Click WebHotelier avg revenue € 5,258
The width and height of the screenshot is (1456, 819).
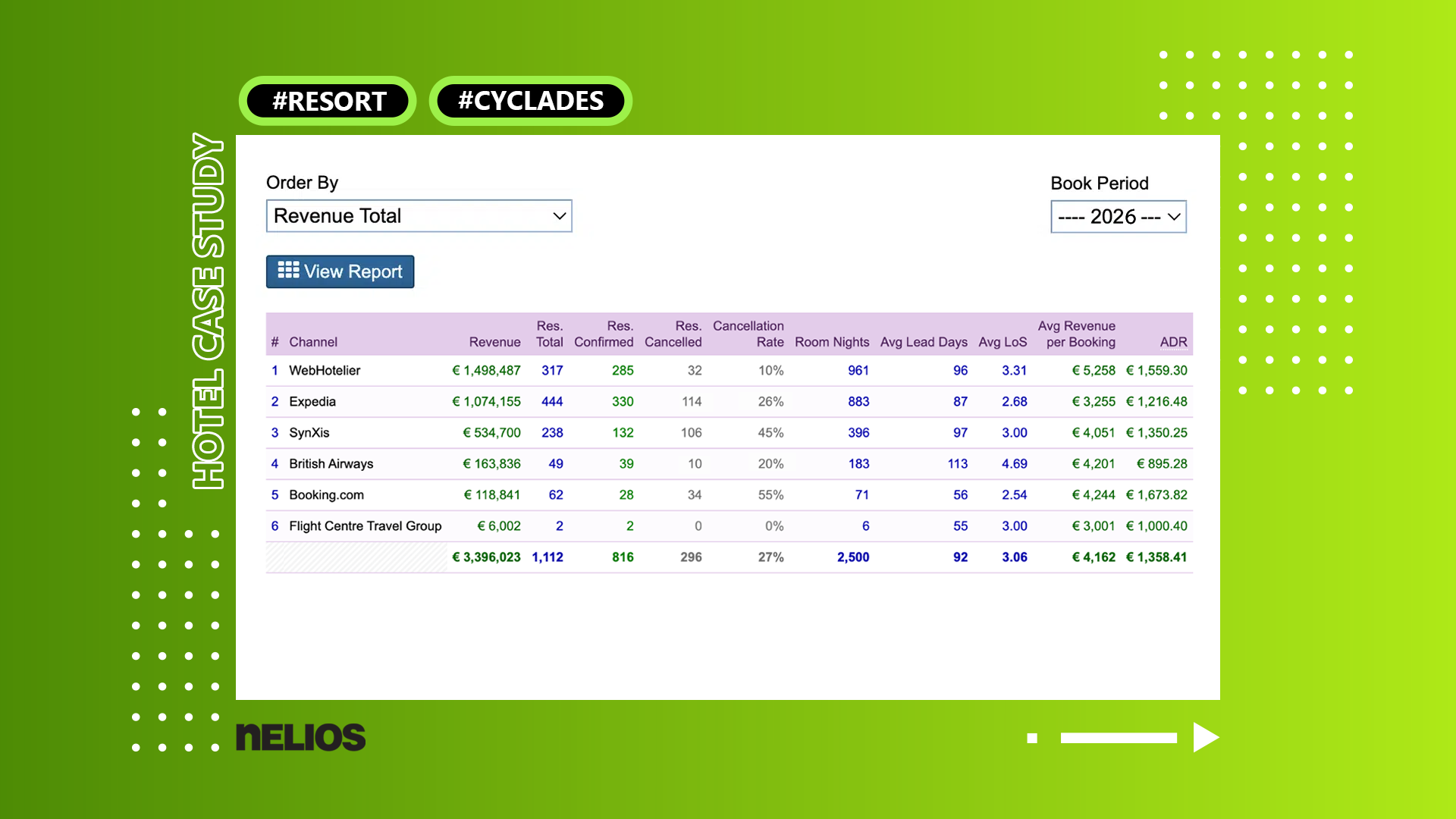coord(1094,371)
